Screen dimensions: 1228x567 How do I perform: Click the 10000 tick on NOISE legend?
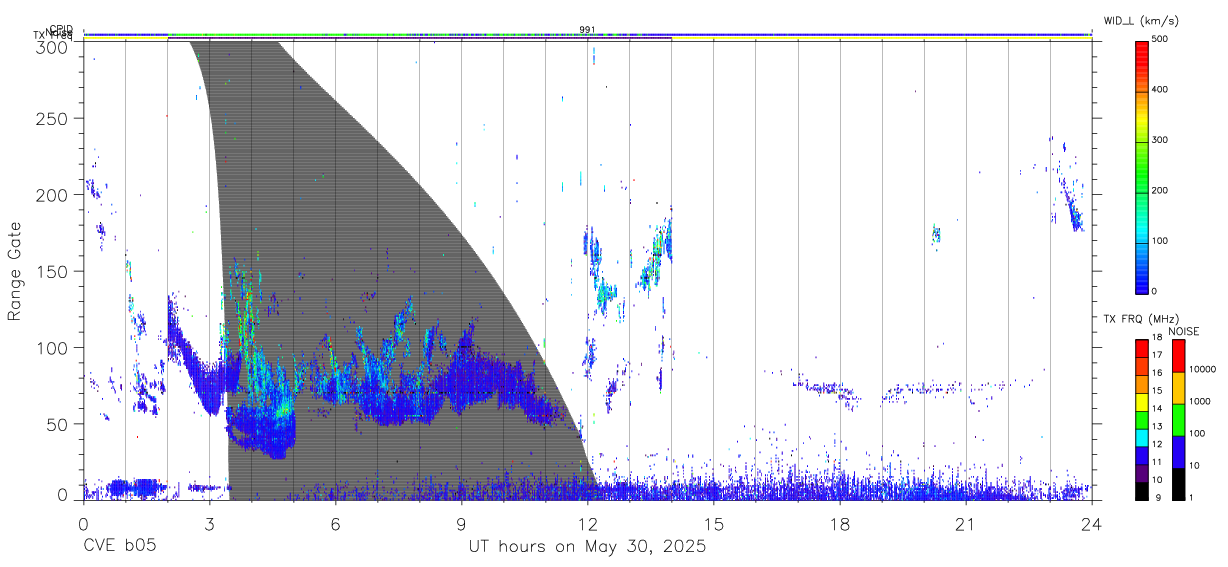tap(1203, 370)
